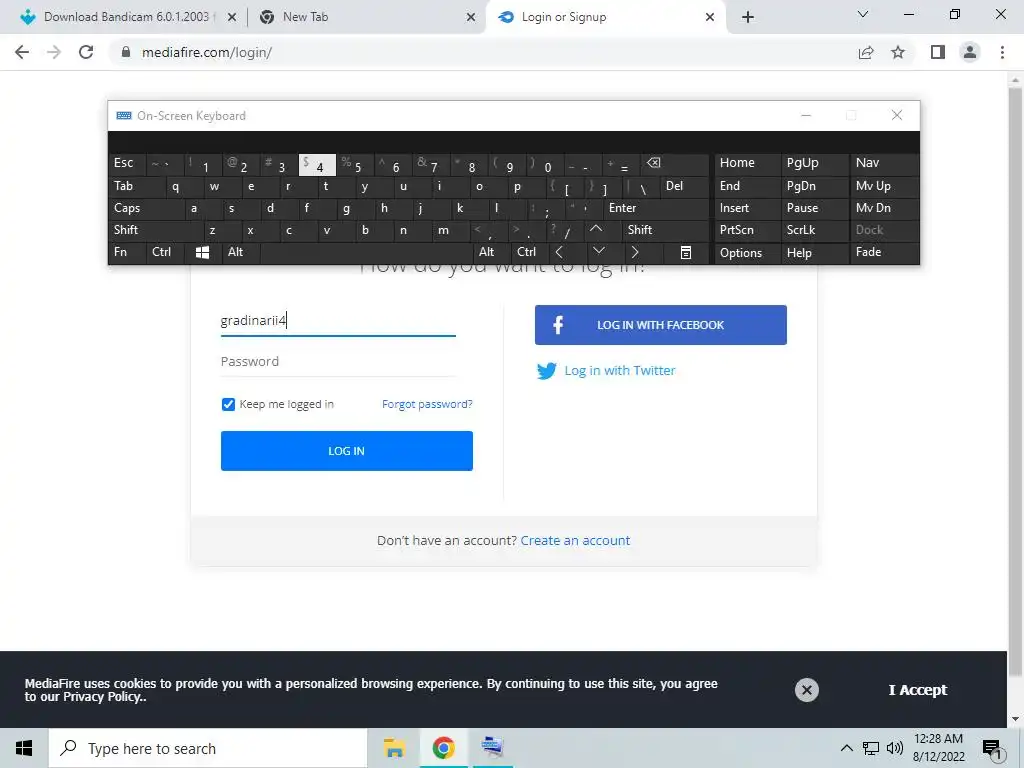This screenshot has width=1024, height=768.
Task: Click the Tab key on On-Screen Keyboard
Action: [135, 186]
